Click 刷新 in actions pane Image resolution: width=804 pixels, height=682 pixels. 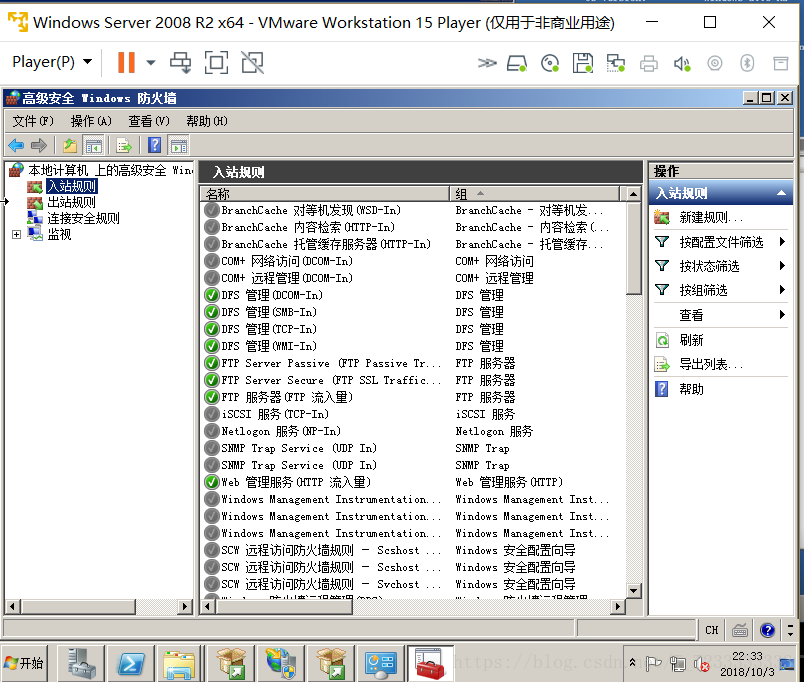(691, 340)
